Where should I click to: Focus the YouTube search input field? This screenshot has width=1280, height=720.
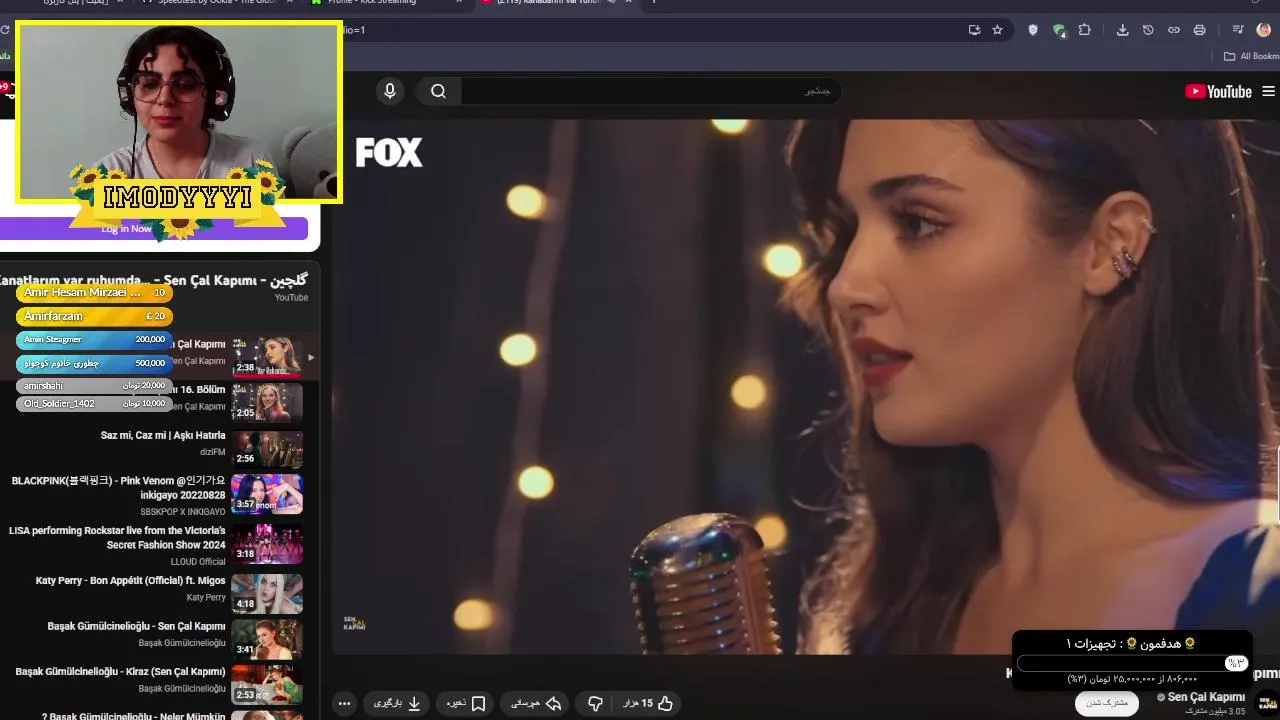pos(650,91)
